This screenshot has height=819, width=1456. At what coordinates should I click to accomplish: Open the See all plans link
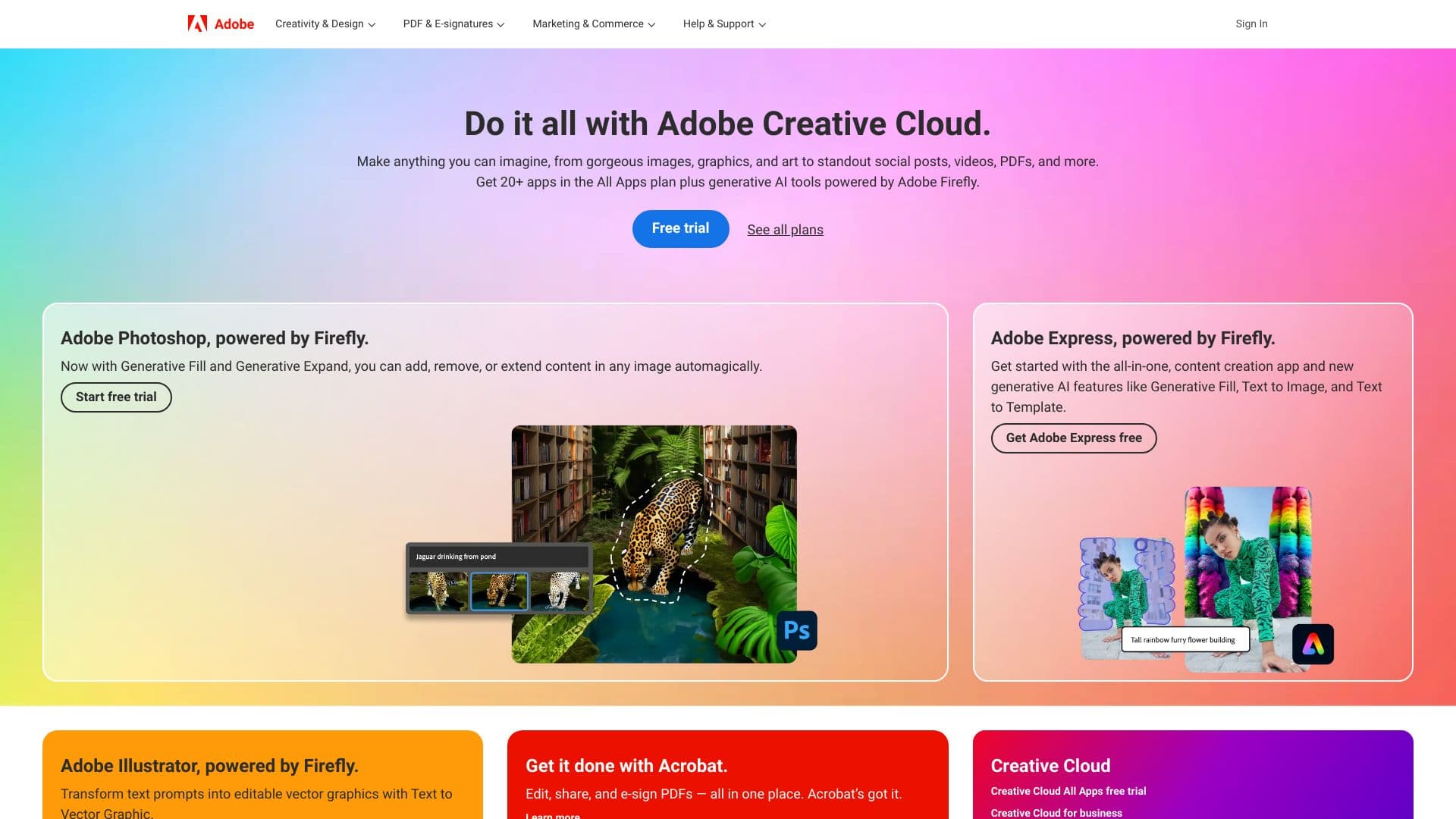point(785,229)
